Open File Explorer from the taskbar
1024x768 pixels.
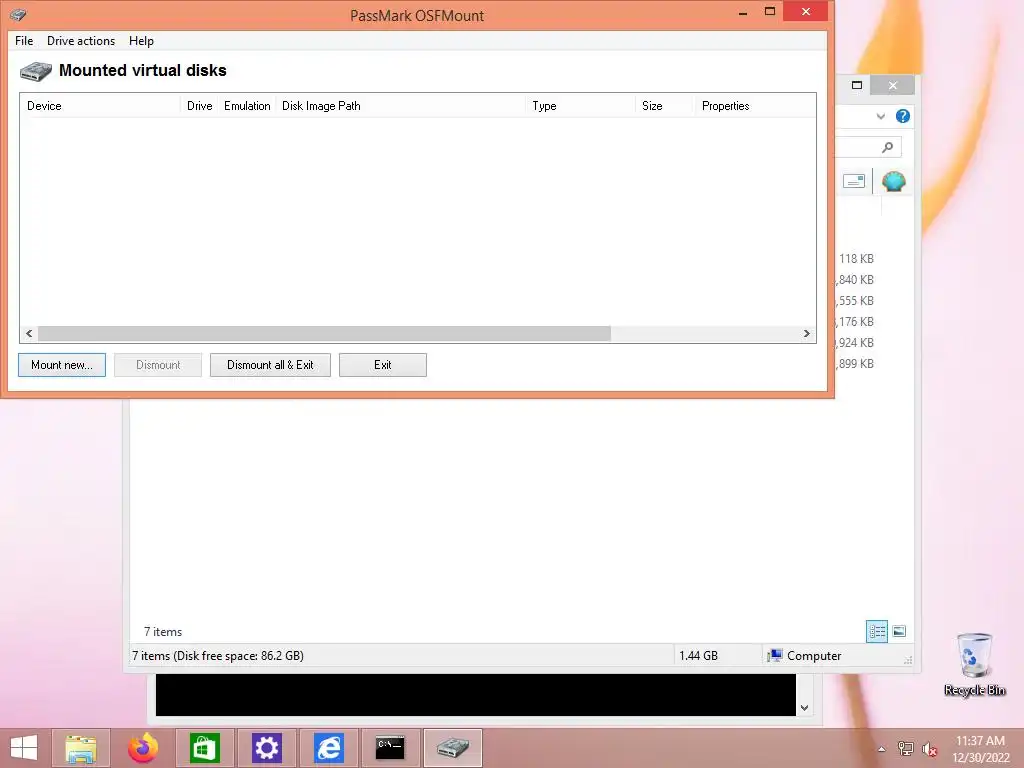click(x=81, y=748)
